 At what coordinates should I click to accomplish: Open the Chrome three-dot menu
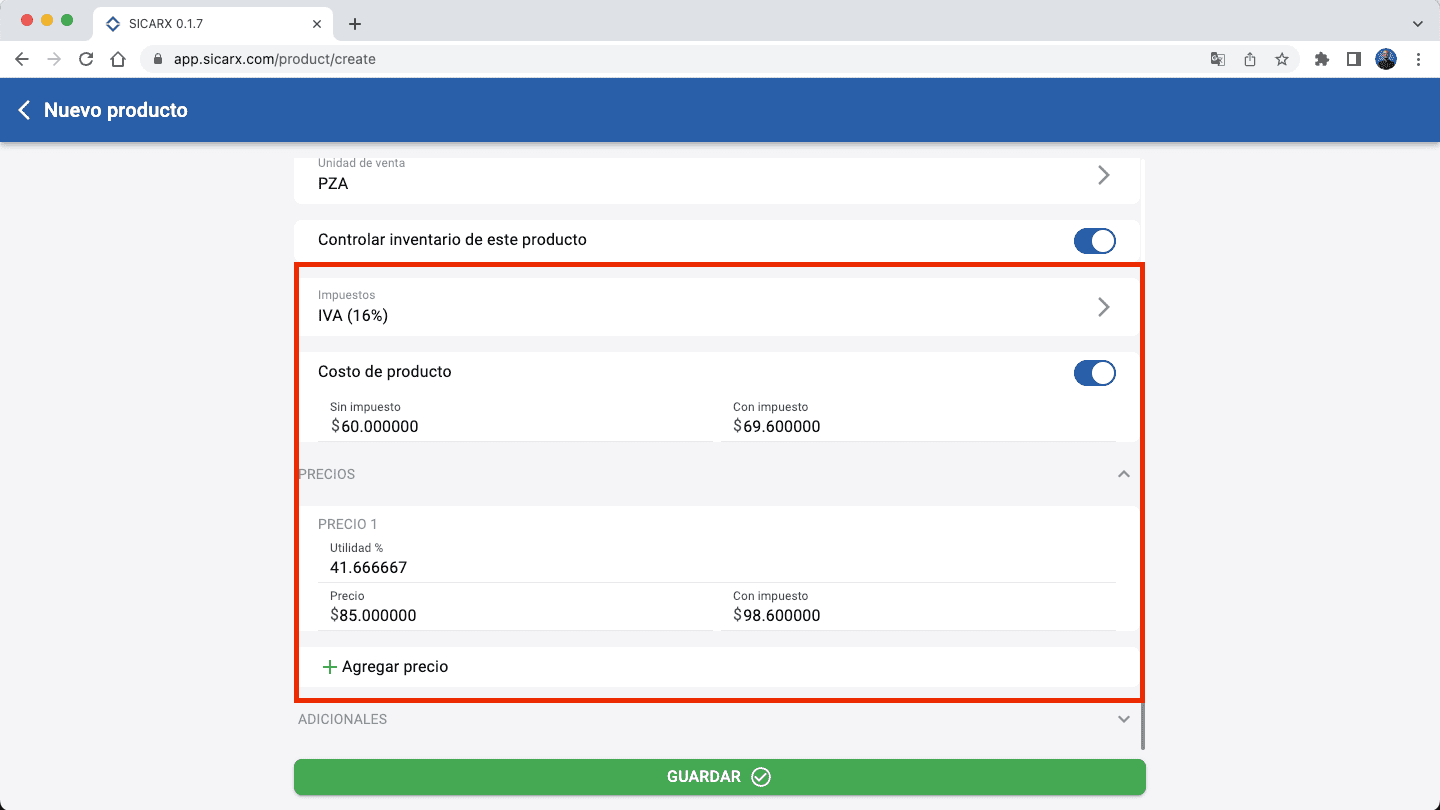(x=1418, y=59)
